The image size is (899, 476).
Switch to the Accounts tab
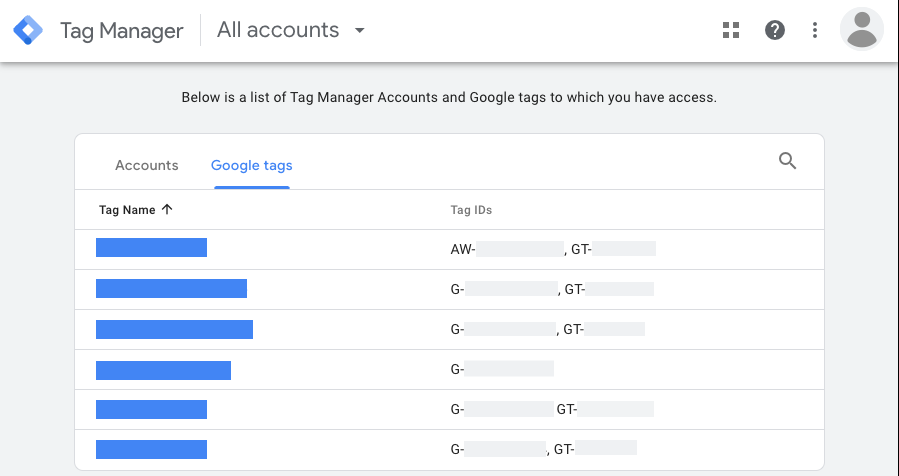(147, 165)
